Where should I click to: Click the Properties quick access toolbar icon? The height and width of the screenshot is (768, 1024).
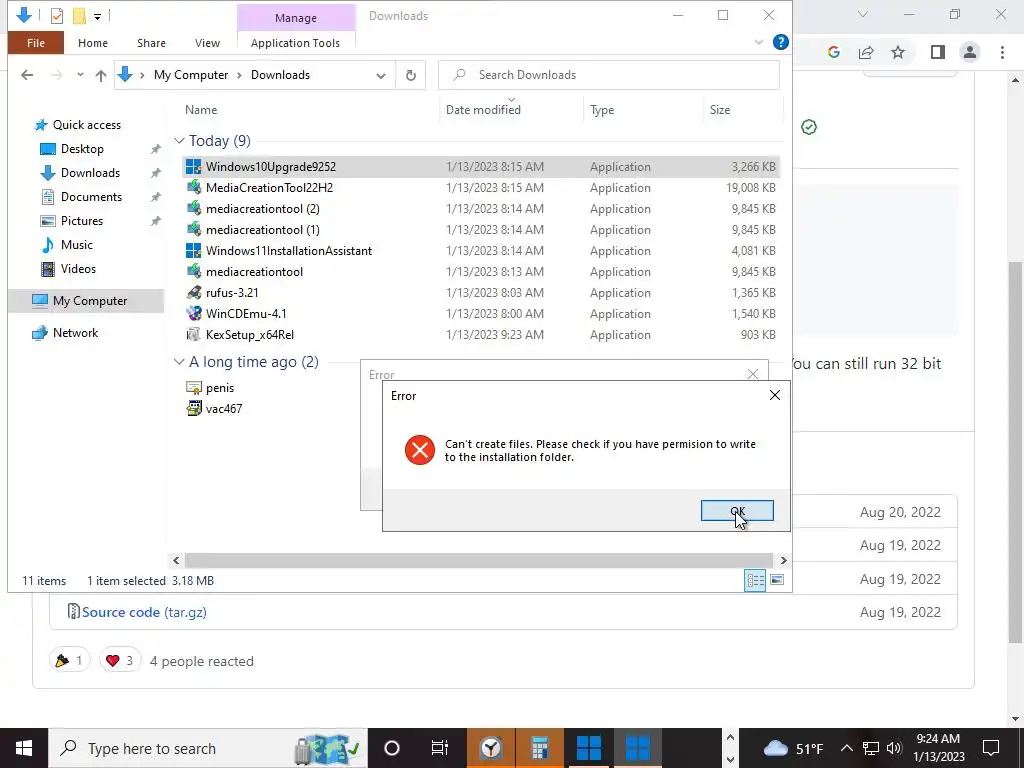(57, 16)
